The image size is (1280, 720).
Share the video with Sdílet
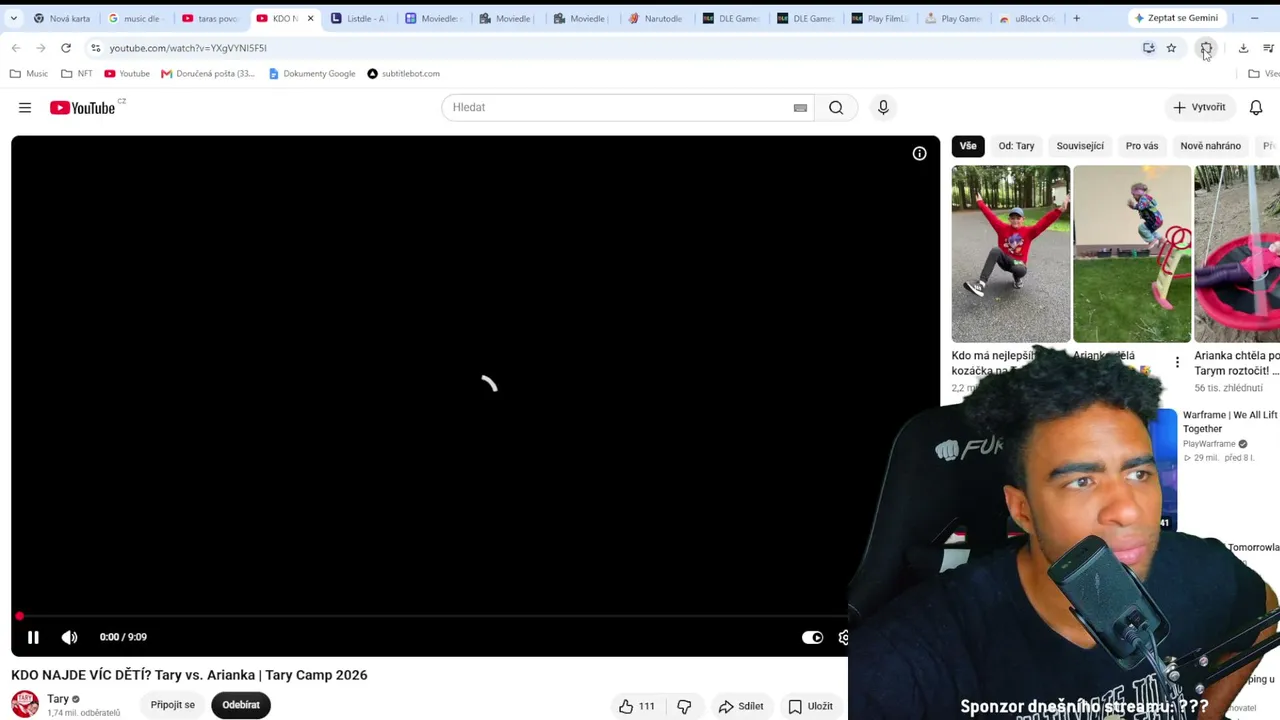pos(741,706)
